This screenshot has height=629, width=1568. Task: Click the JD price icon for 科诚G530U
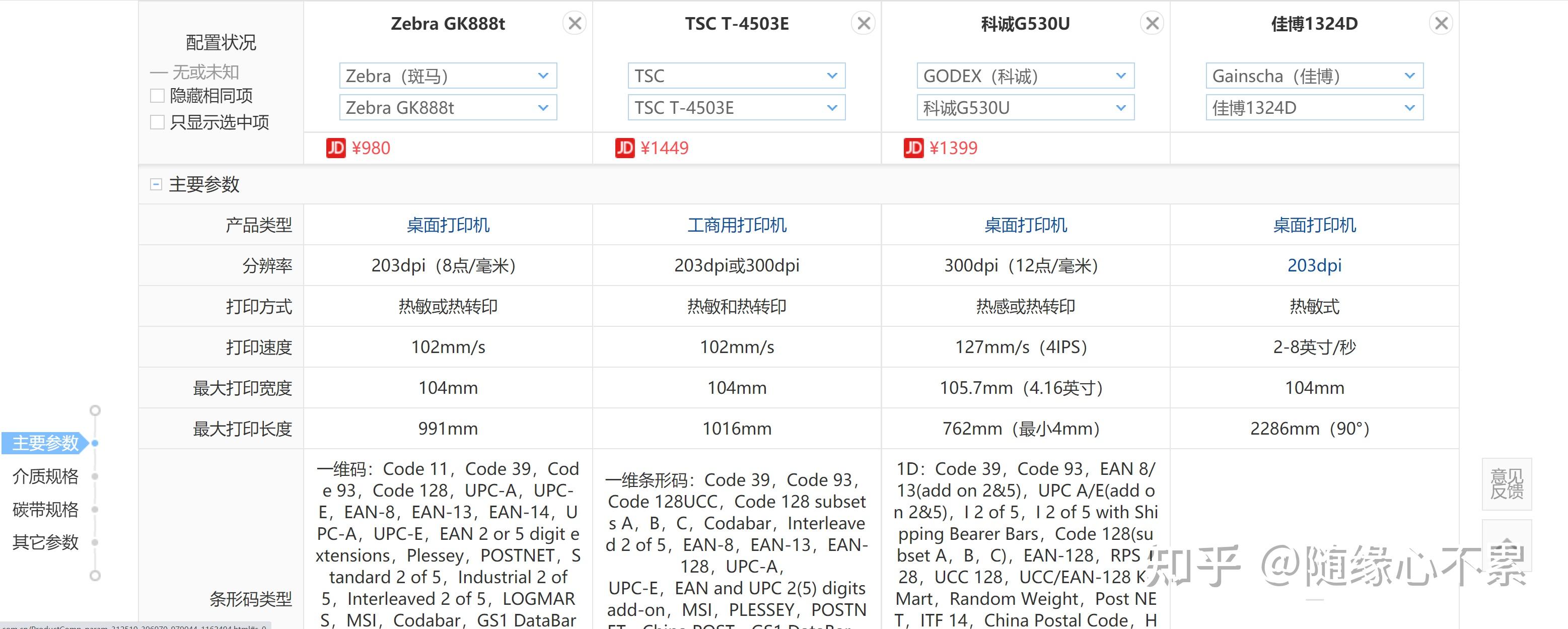(912, 148)
